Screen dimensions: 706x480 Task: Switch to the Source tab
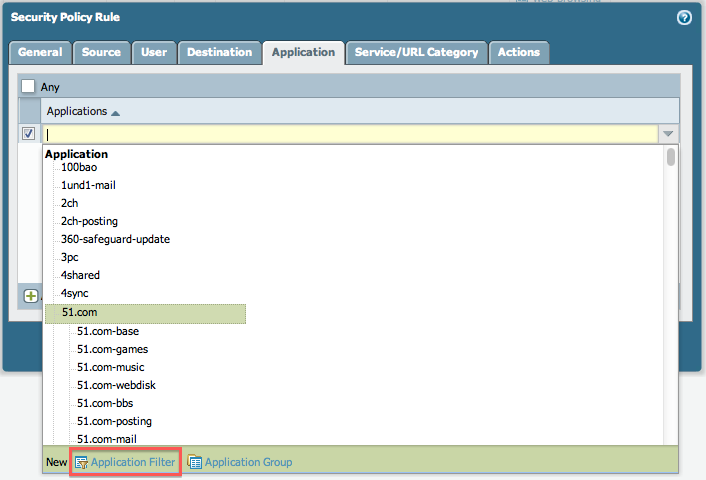101,52
